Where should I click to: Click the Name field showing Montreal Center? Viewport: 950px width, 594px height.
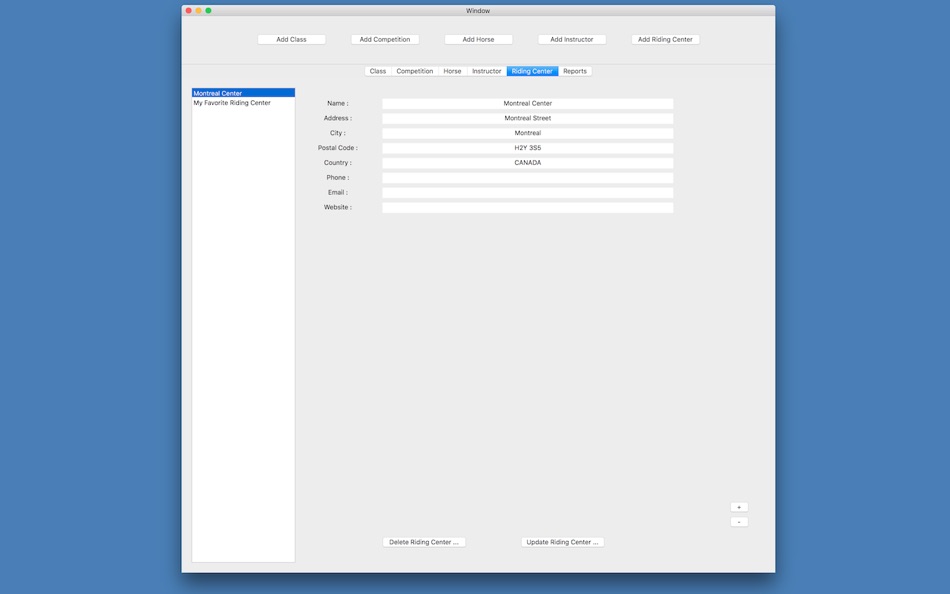[x=527, y=104]
